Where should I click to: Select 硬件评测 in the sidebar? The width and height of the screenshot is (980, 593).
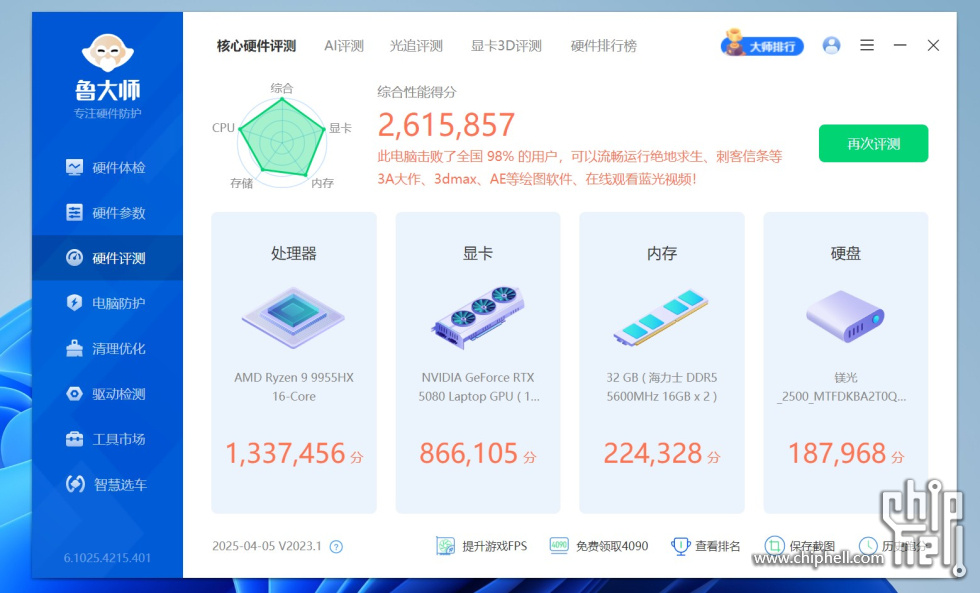[107, 258]
